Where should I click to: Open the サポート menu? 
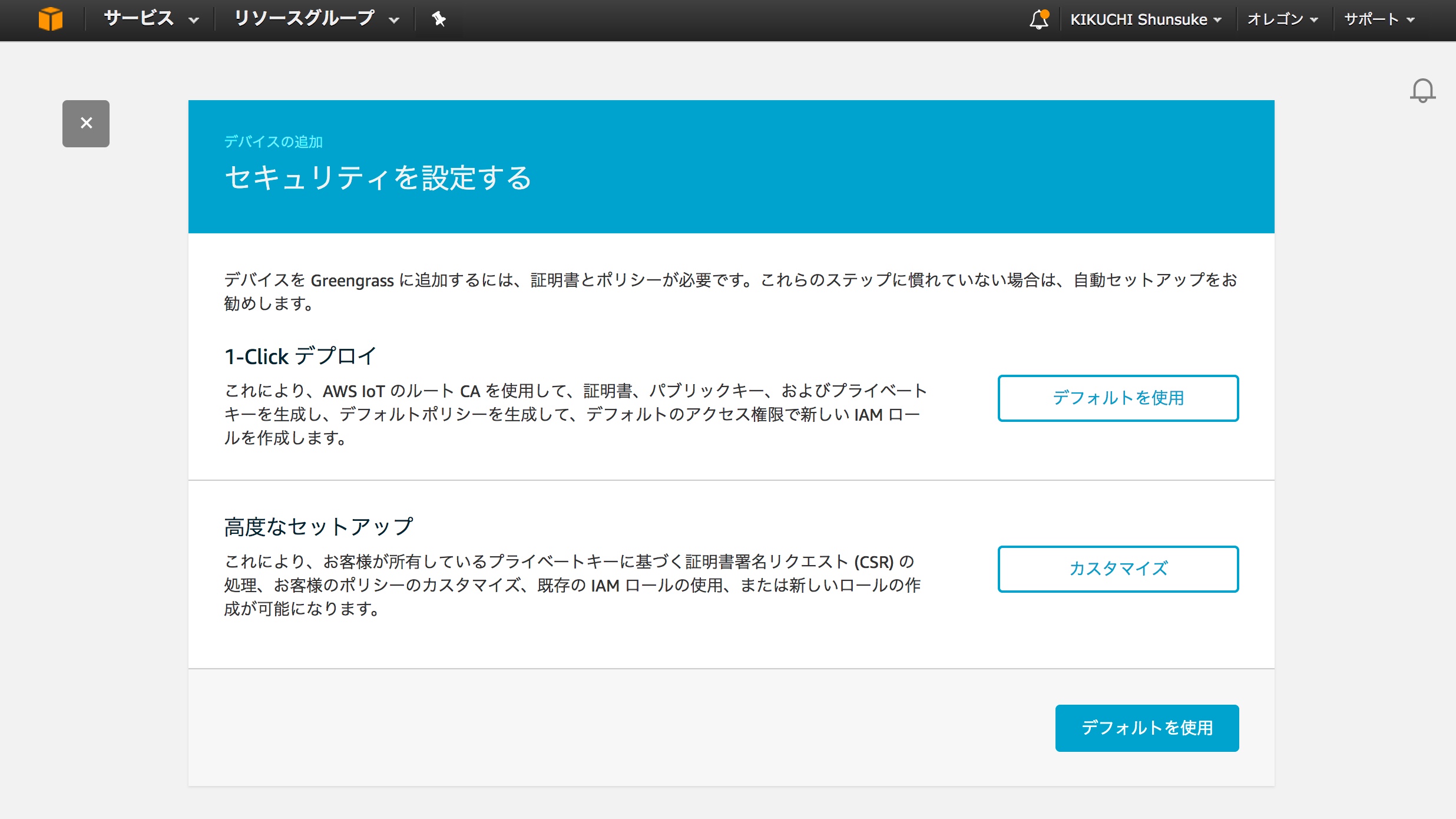(x=1379, y=19)
